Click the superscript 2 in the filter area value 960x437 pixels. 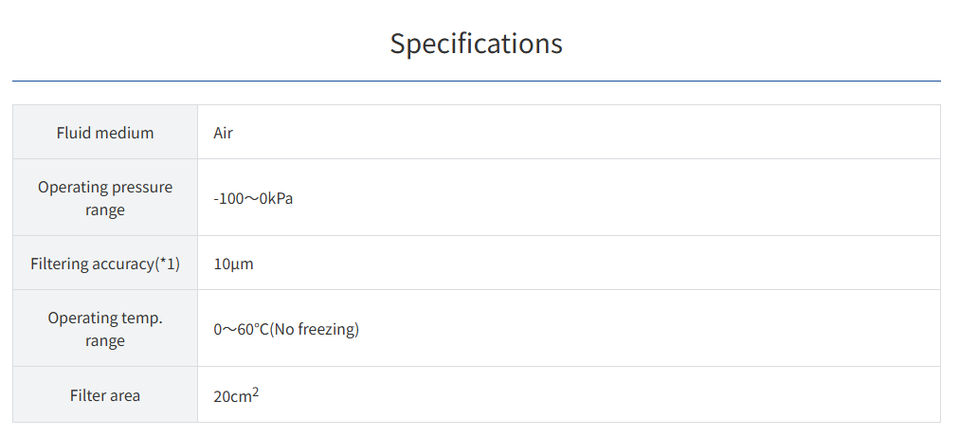click(x=256, y=391)
